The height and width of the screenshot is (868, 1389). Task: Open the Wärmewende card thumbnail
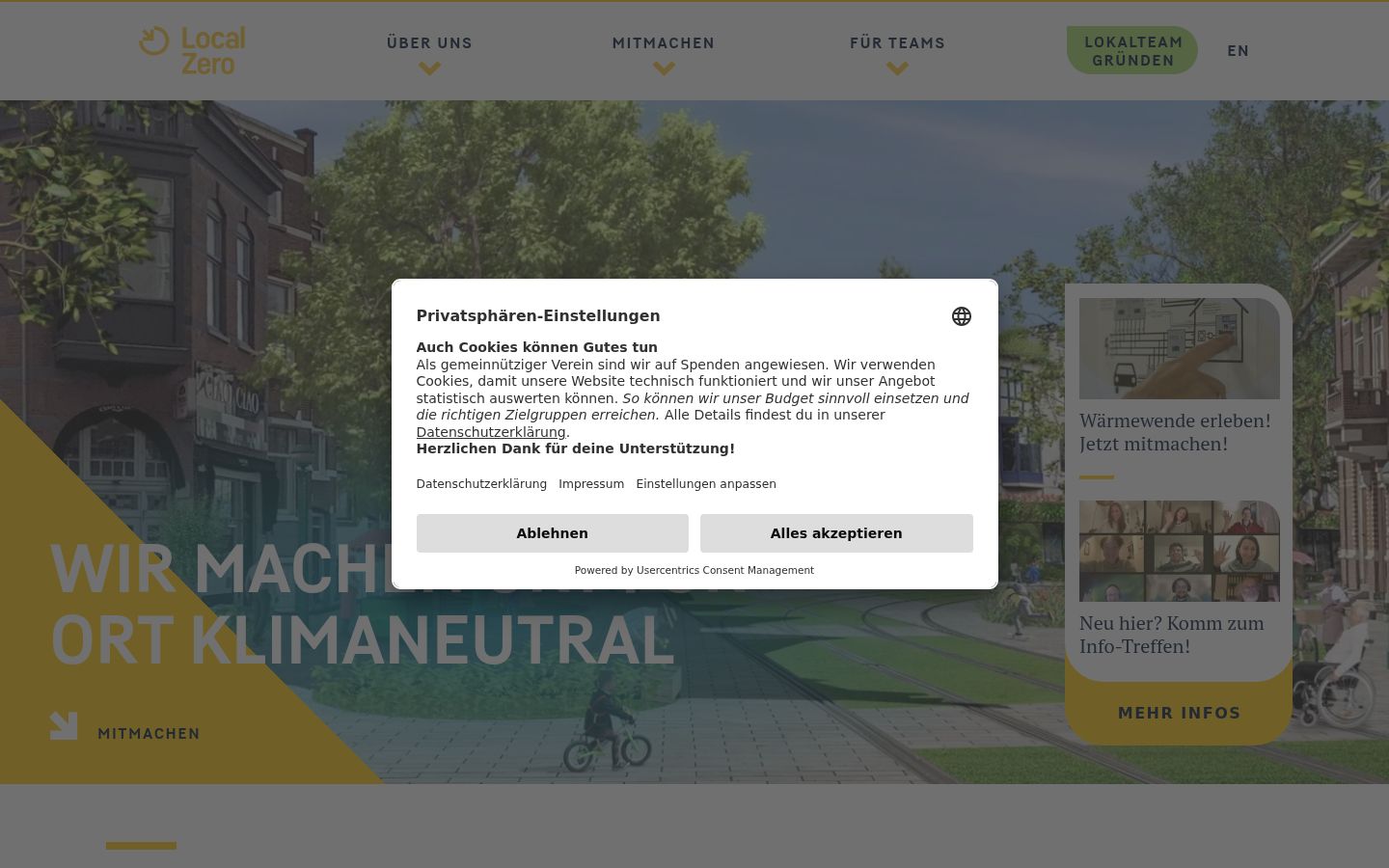click(1180, 348)
